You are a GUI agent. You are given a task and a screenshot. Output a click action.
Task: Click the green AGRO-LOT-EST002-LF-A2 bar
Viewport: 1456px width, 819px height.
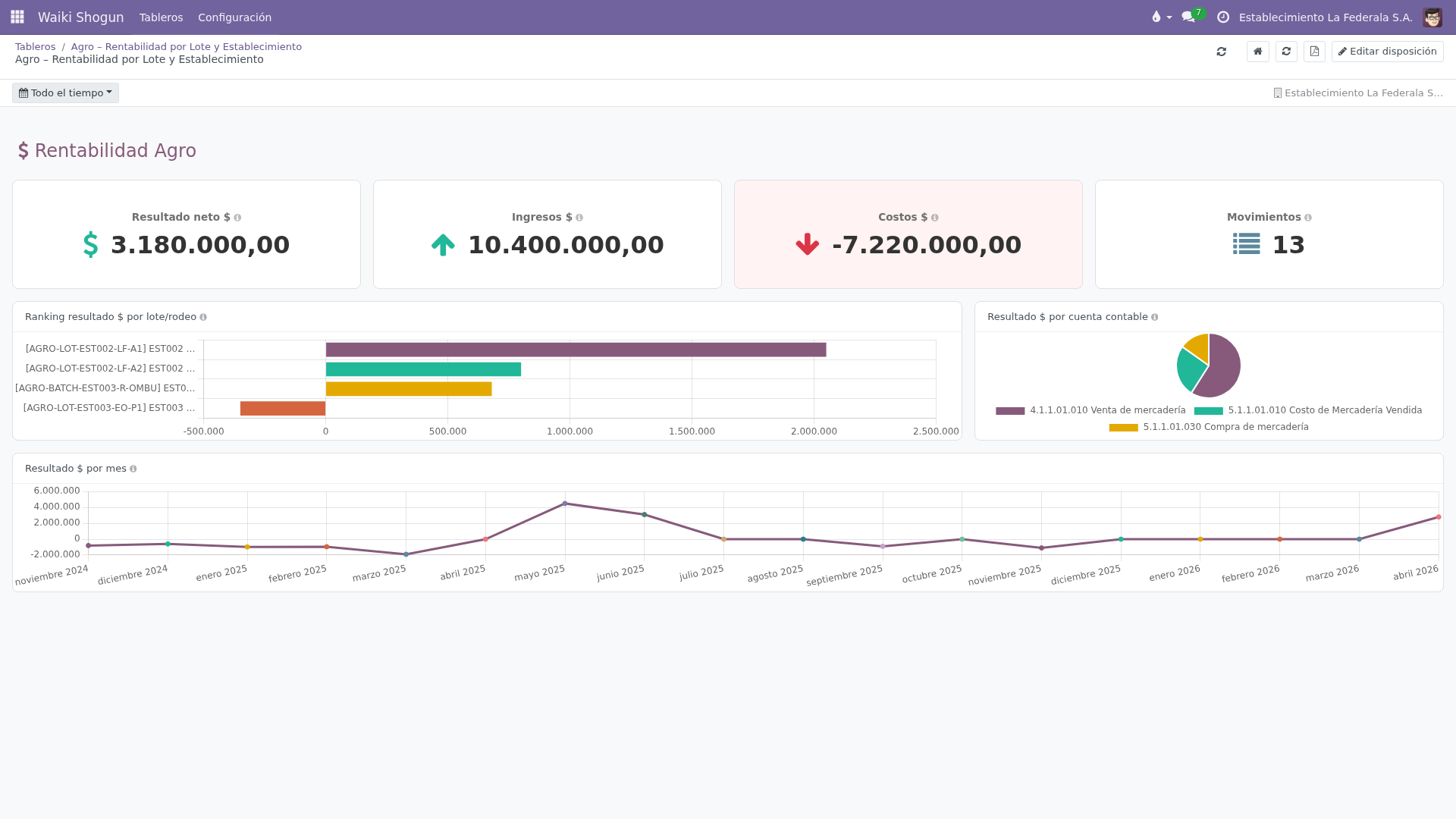[x=423, y=369]
